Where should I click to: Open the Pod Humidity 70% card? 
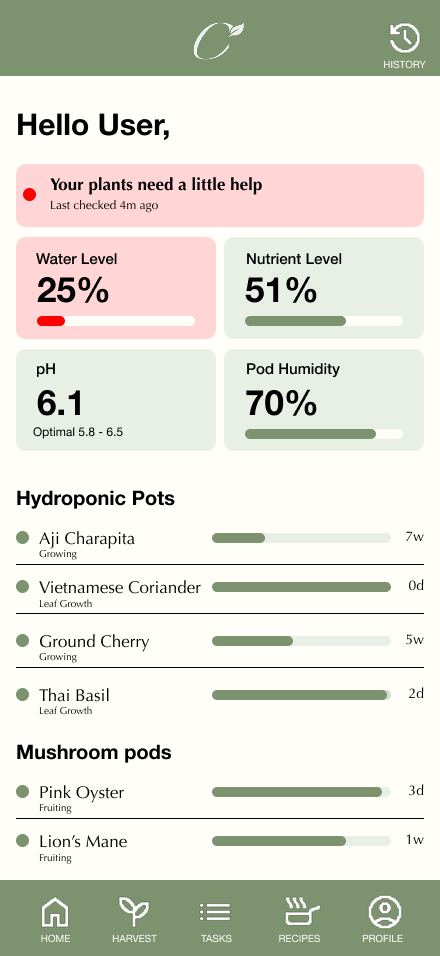(x=324, y=400)
